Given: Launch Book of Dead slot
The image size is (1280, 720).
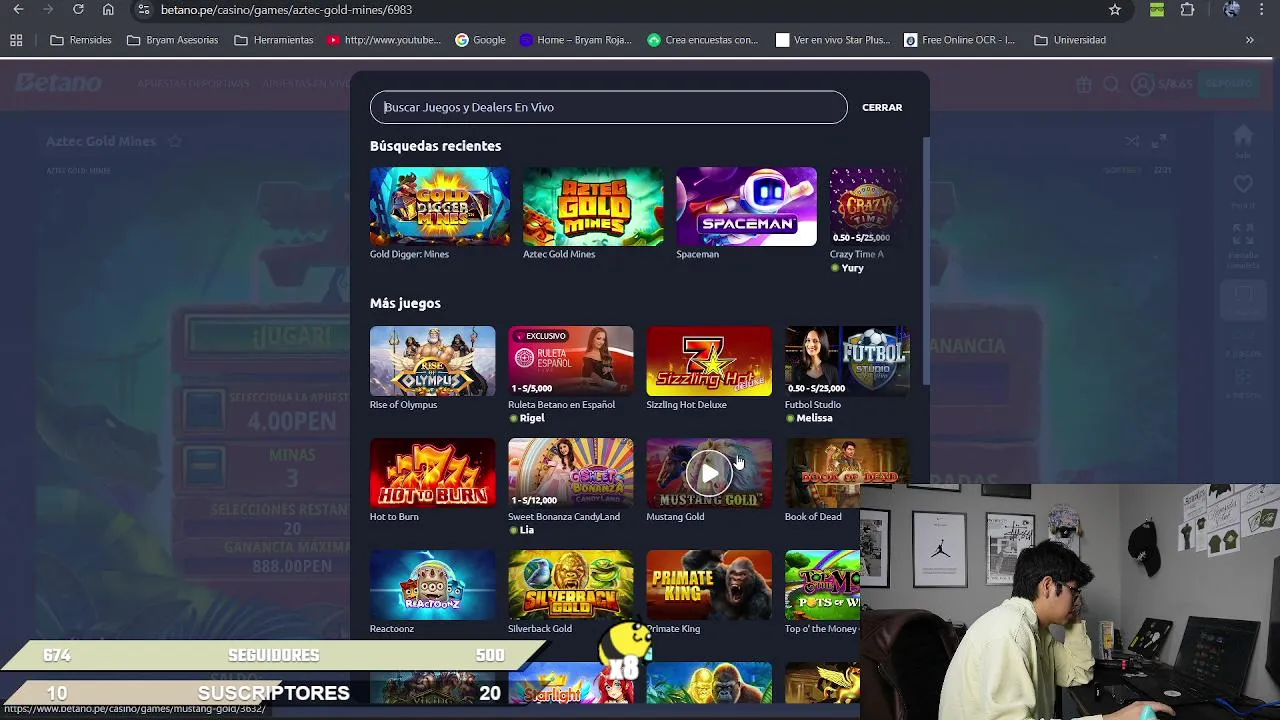Looking at the screenshot, I should click(847, 471).
